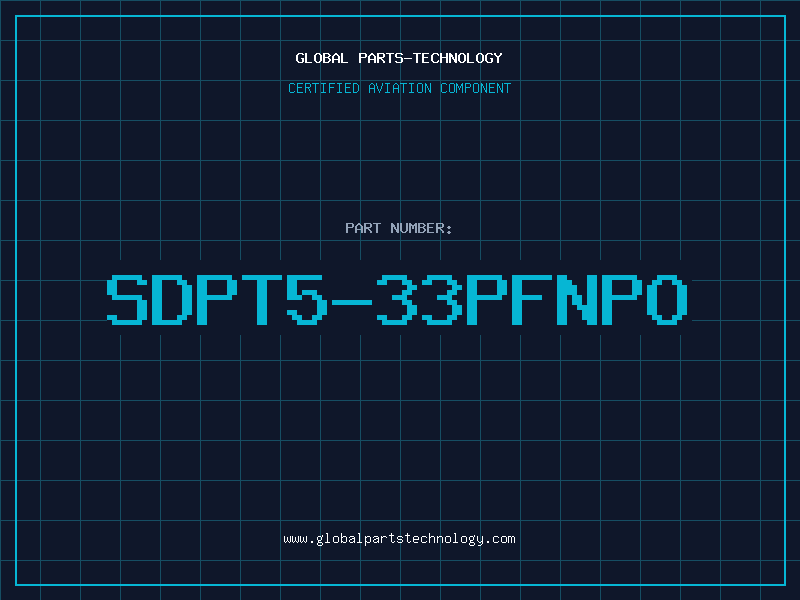The height and width of the screenshot is (600, 800).
Task: Select the part number SDPT5-33PFNPO
Action: [398, 299]
